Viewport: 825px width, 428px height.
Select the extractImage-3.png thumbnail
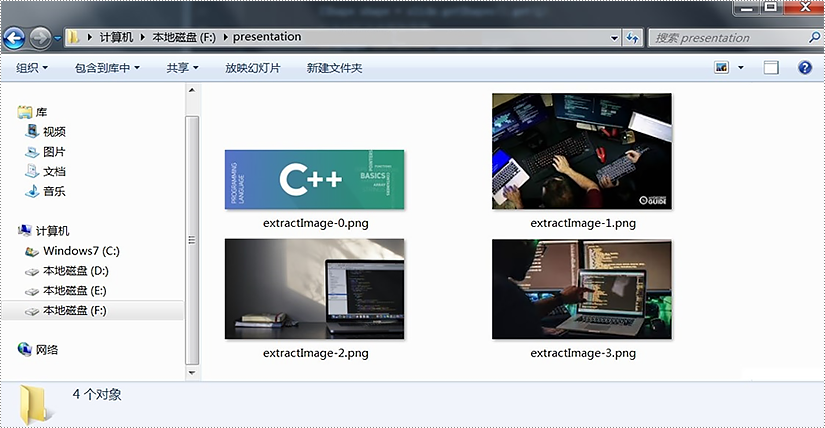pyautogui.click(x=582, y=290)
